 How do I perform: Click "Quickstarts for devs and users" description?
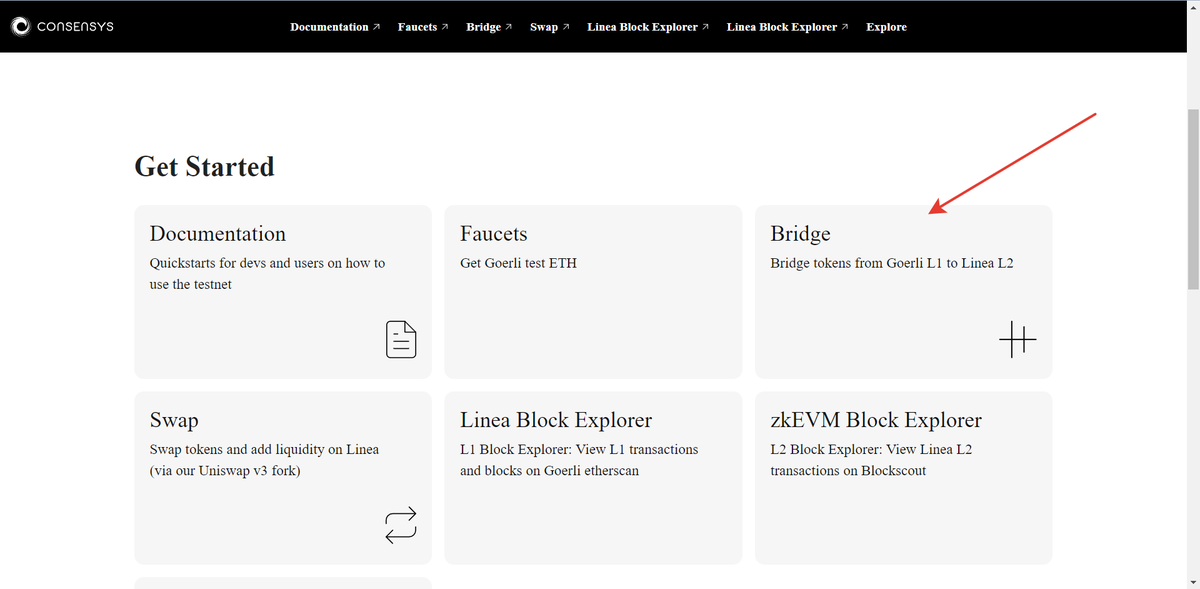[267, 273]
